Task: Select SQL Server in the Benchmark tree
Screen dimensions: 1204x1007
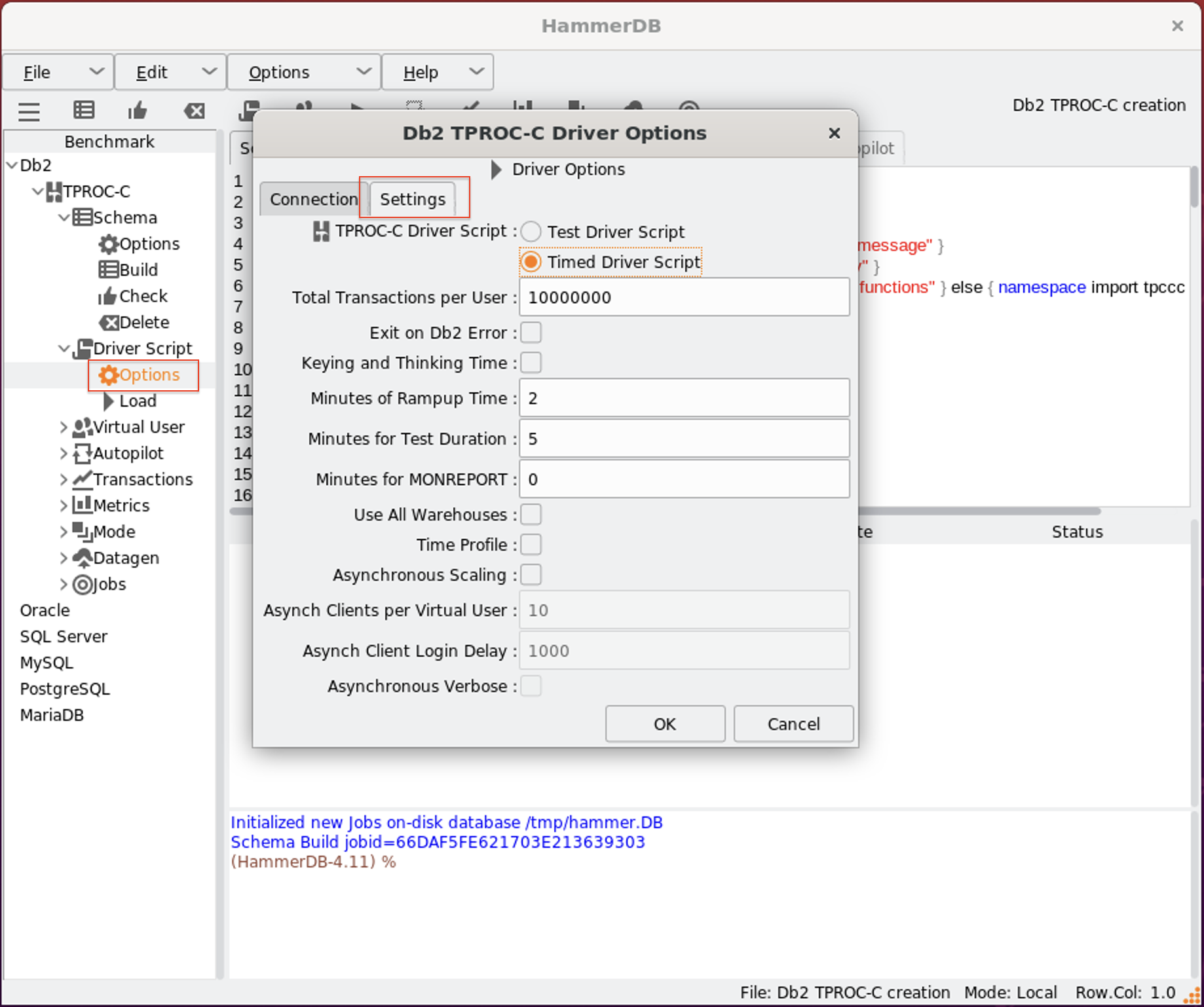Action: [x=64, y=636]
